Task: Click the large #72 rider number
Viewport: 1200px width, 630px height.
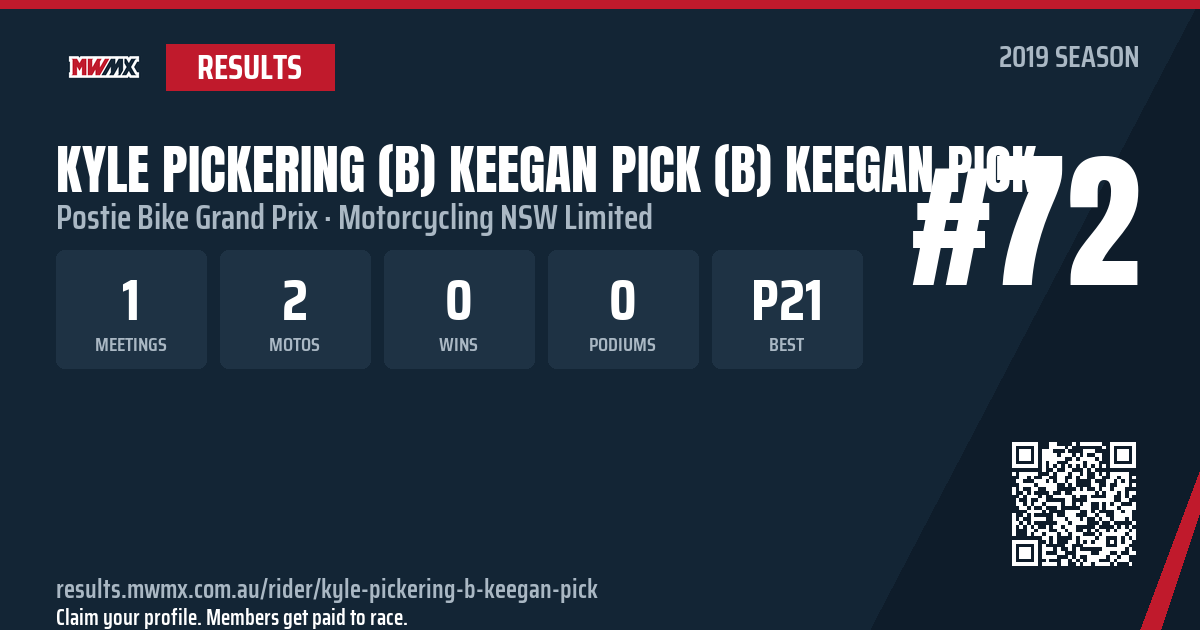Action: pyautogui.click(x=1027, y=224)
